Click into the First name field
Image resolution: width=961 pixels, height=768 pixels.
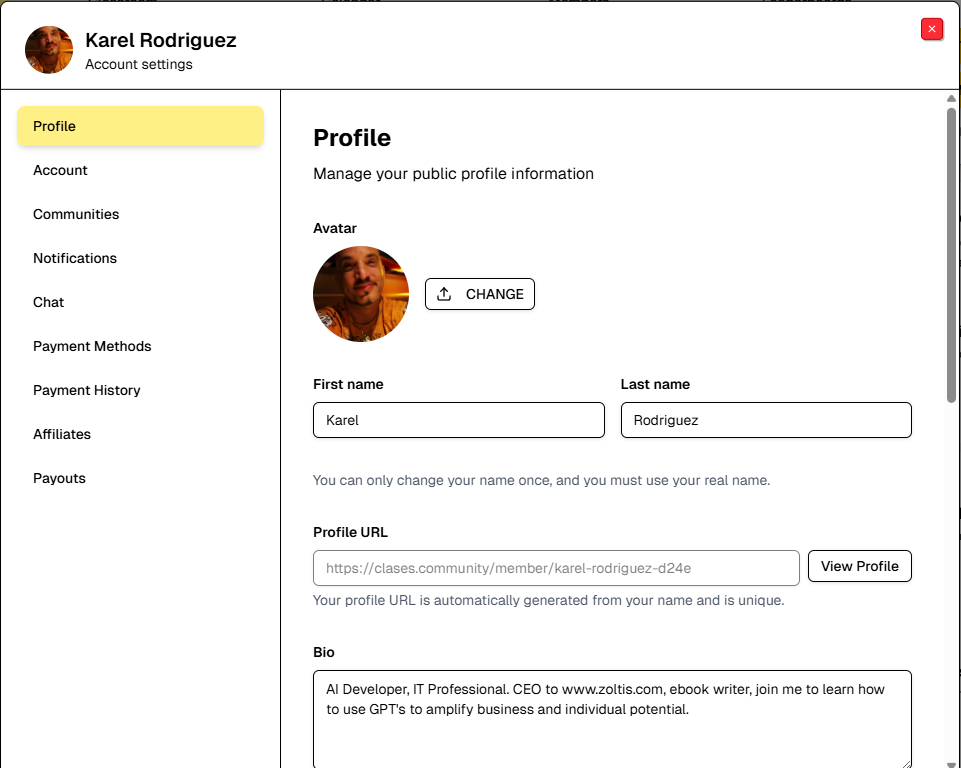(458, 420)
